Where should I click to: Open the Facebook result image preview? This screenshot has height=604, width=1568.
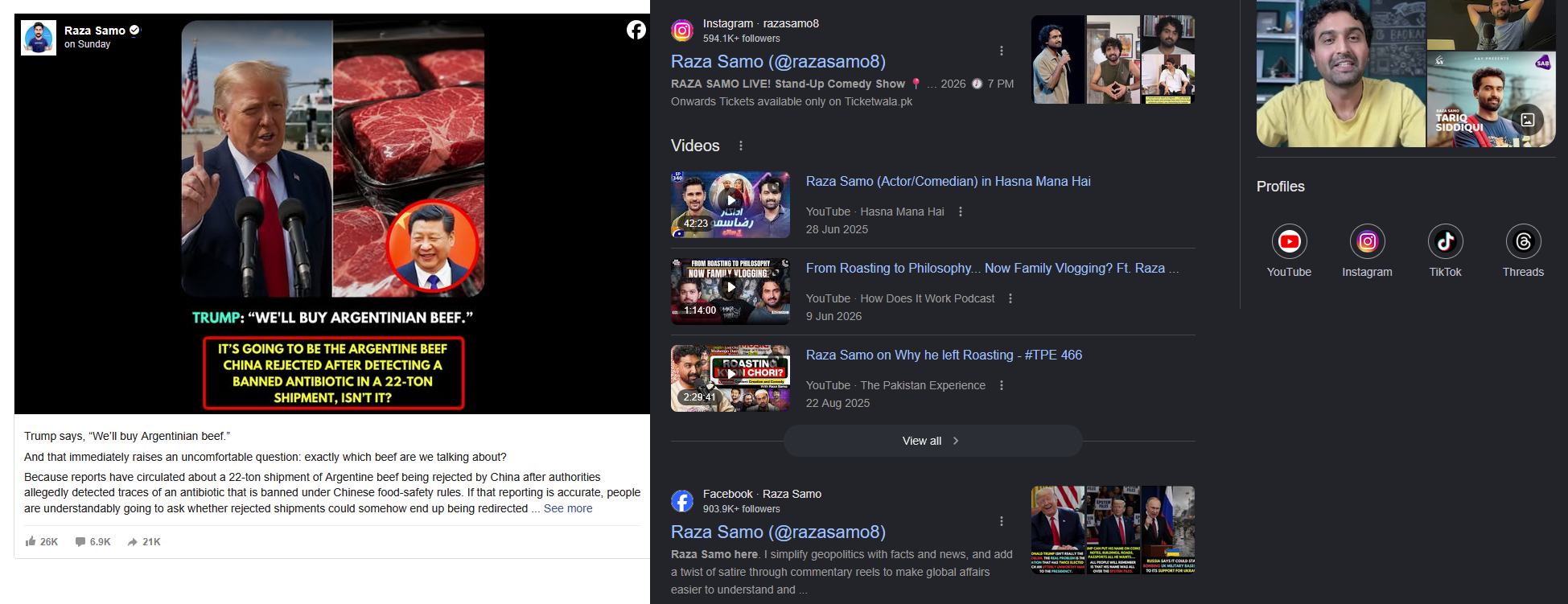(x=1113, y=530)
